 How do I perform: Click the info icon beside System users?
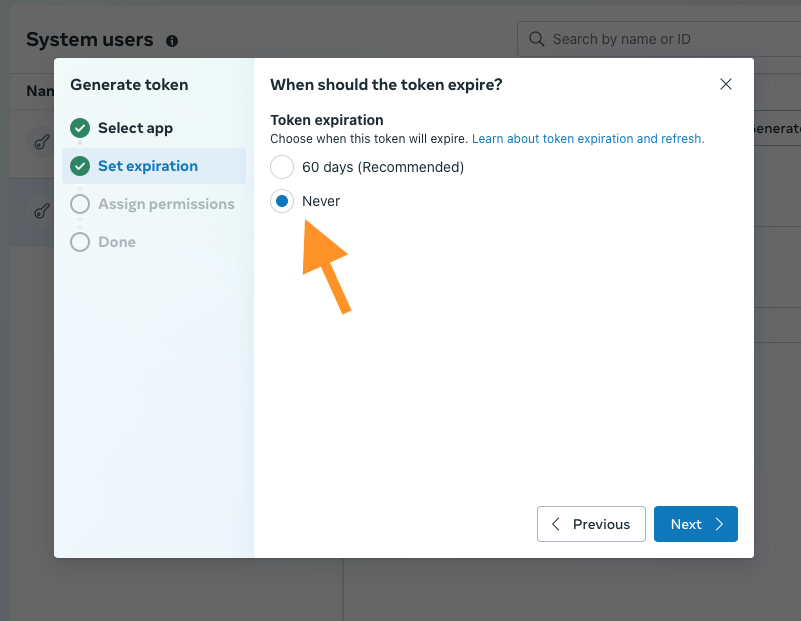click(x=172, y=41)
